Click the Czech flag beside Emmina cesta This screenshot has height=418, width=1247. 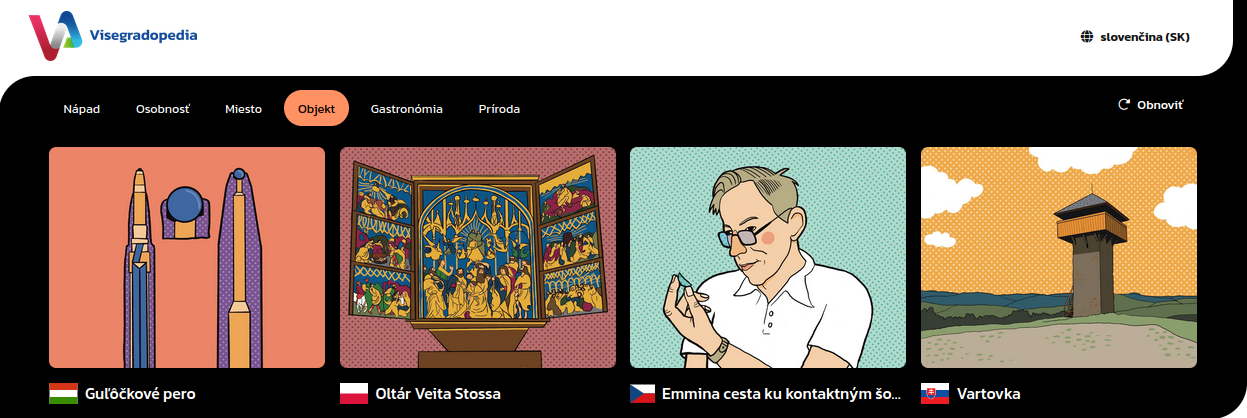pos(644,393)
